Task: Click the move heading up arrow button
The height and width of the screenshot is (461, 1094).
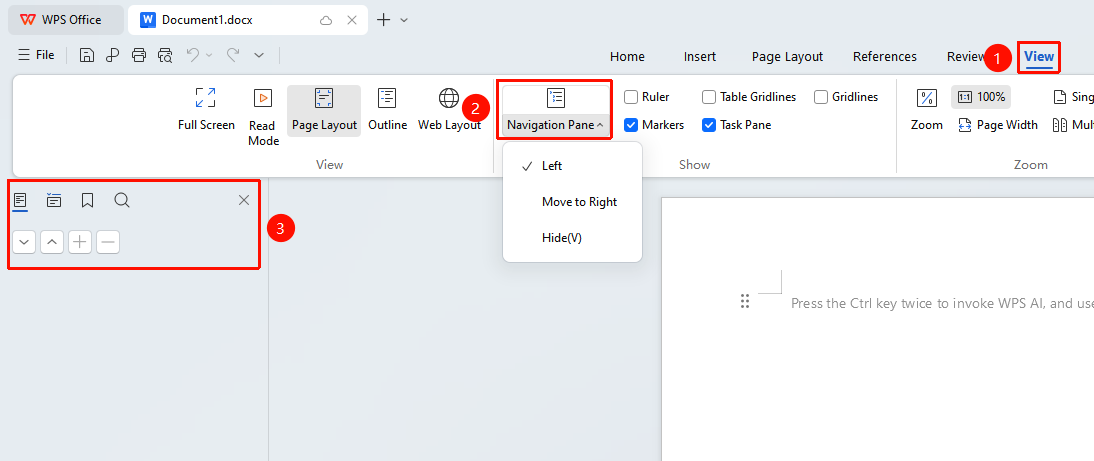Action: click(52, 242)
